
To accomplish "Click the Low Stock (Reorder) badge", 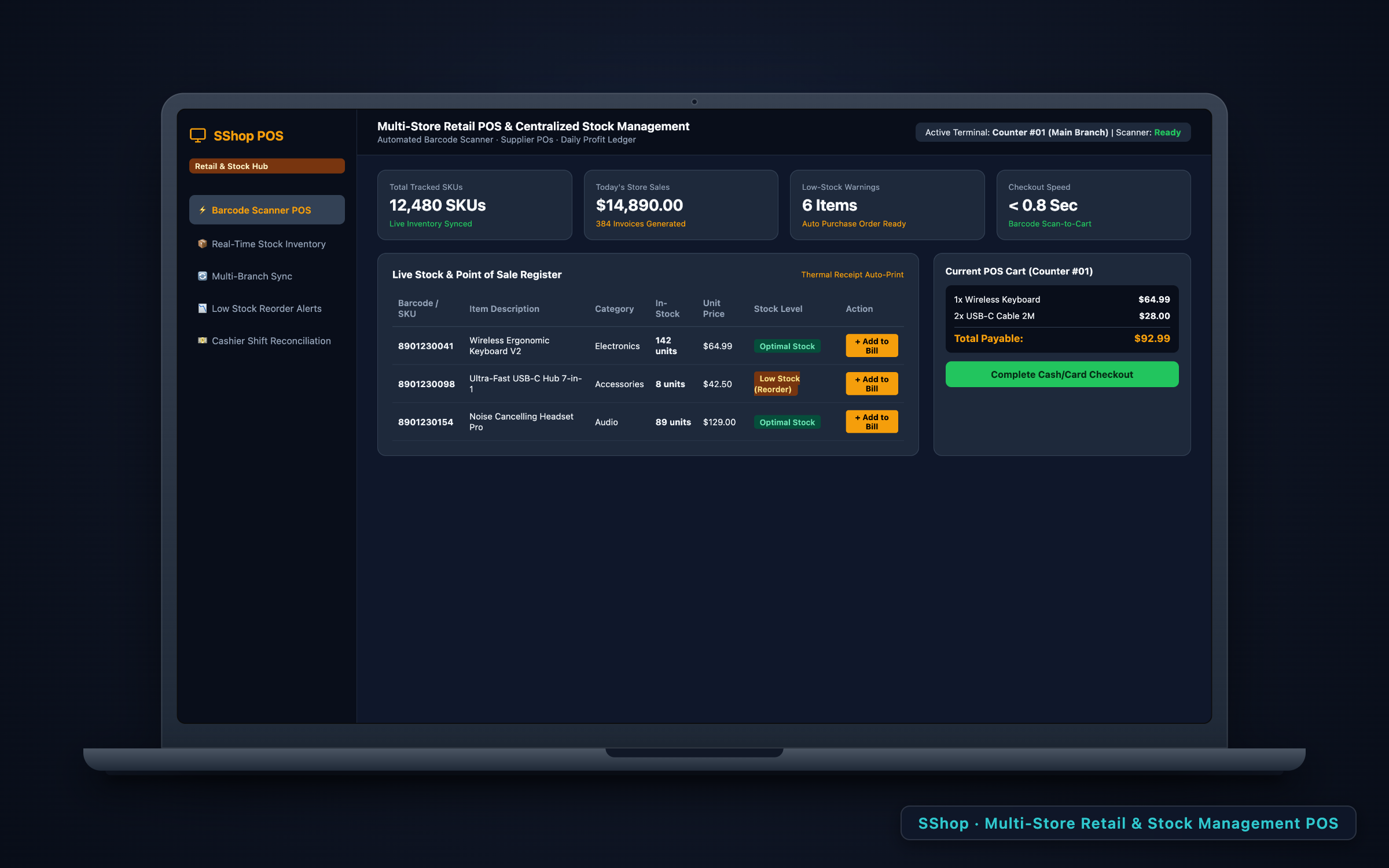I will (x=777, y=384).
